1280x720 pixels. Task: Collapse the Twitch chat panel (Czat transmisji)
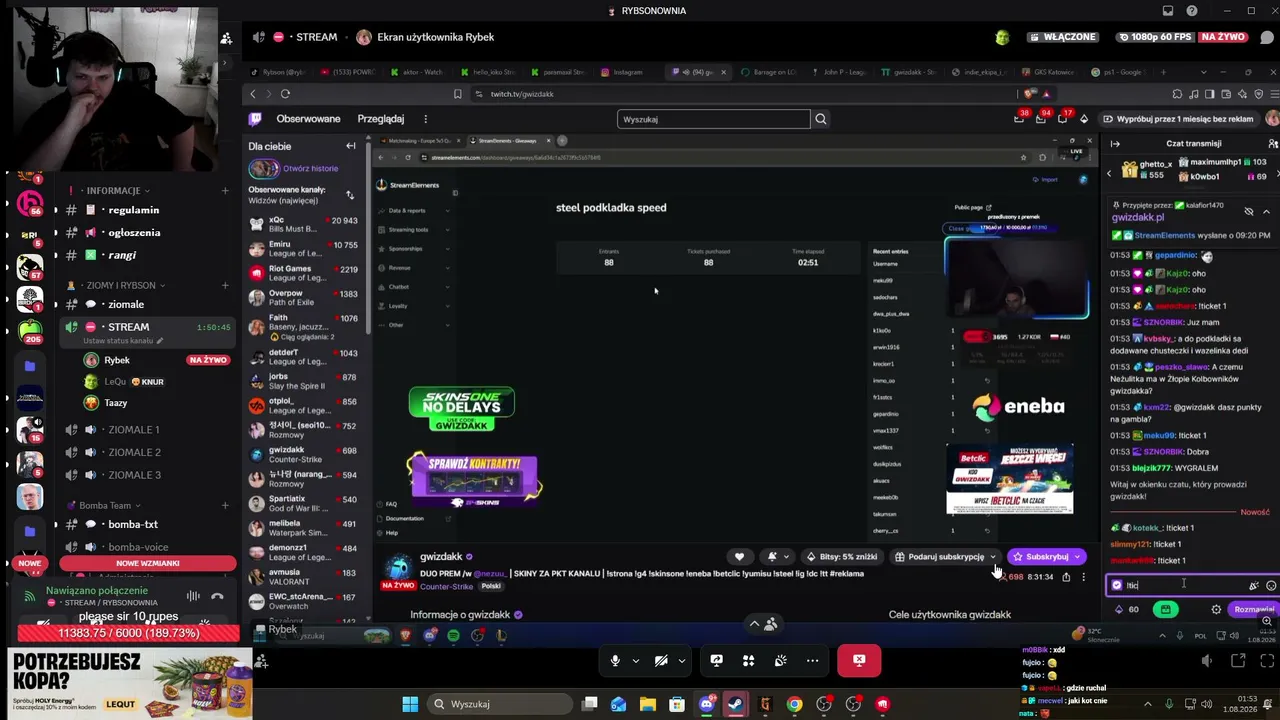click(x=1115, y=144)
